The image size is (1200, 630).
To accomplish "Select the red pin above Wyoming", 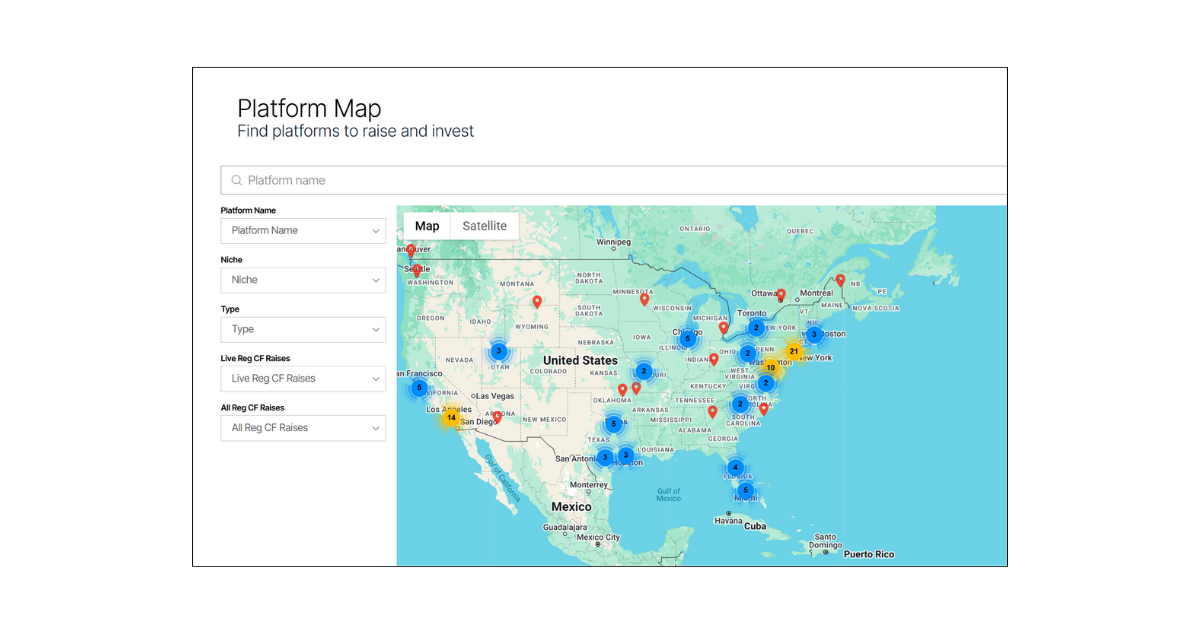I will point(537,301).
